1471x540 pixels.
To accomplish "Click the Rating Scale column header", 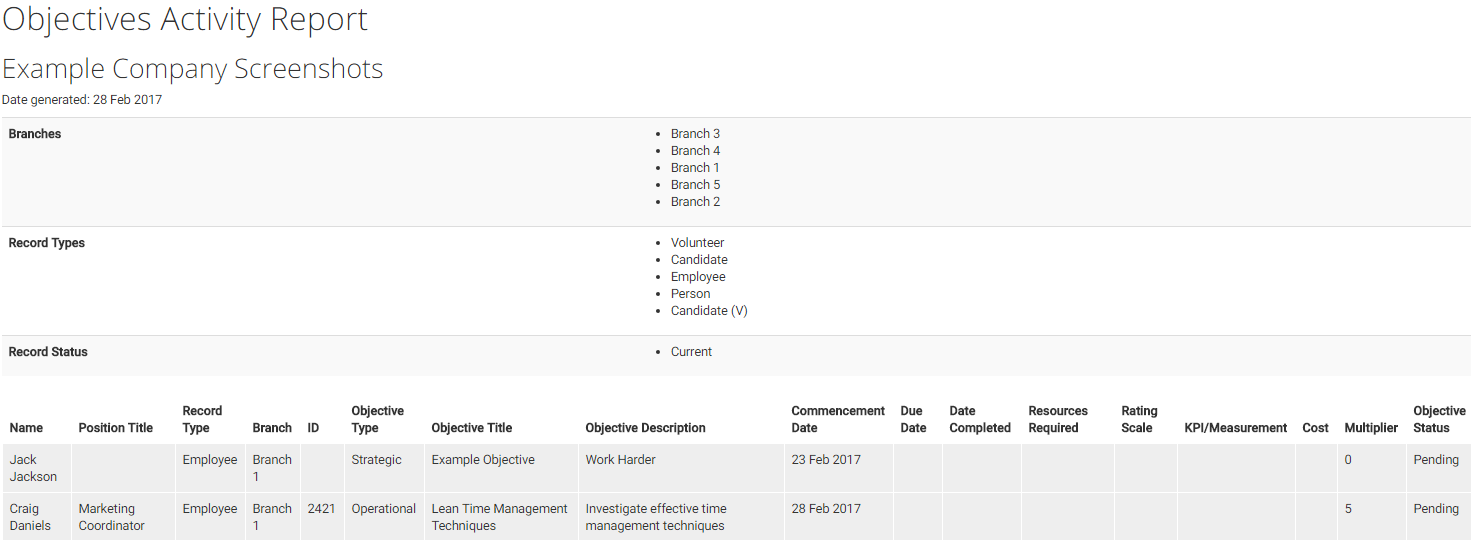I will (1139, 419).
